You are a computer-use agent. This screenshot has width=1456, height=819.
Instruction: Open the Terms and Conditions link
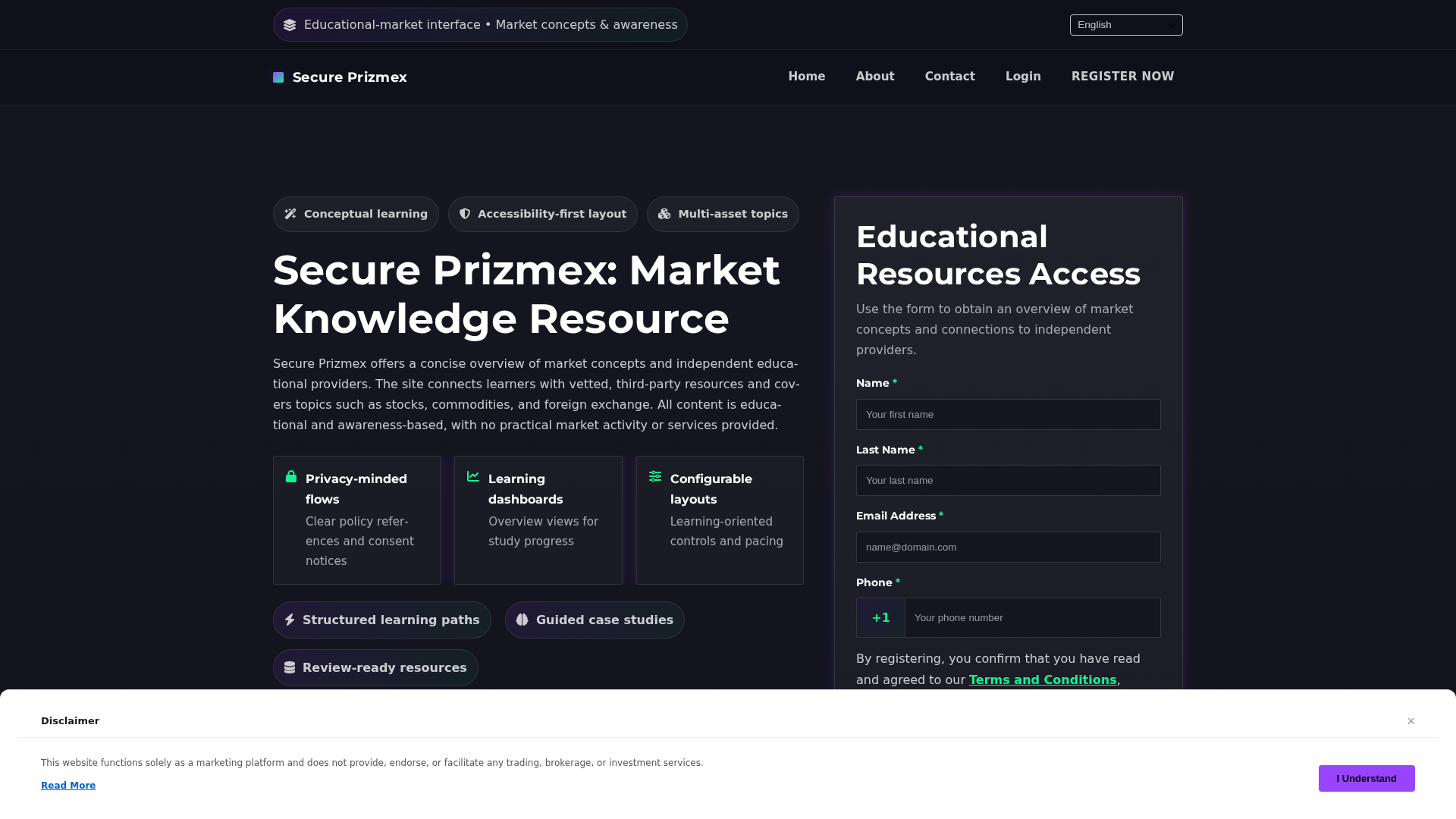pos(1043,679)
